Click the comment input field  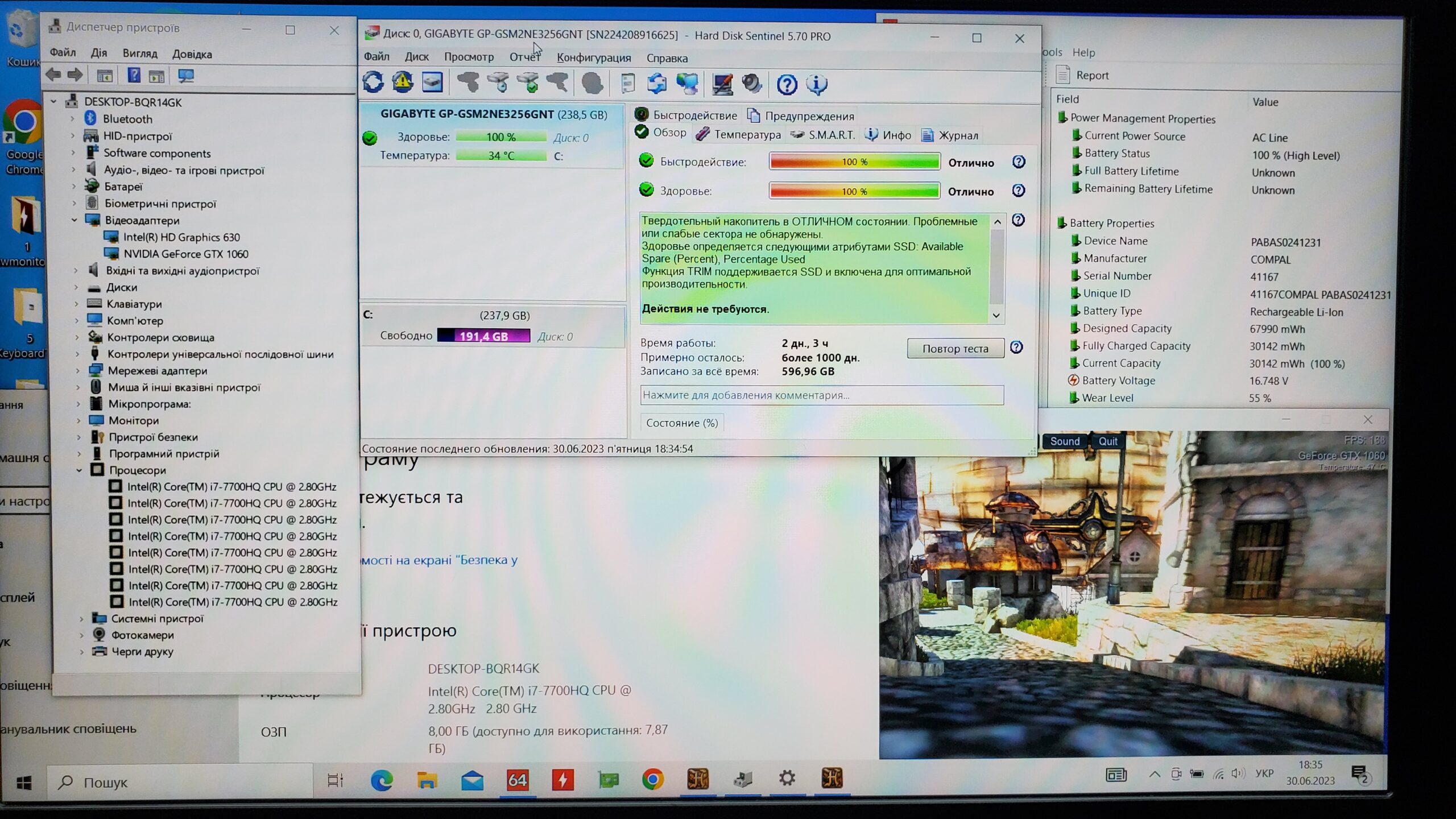tap(821, 395)
